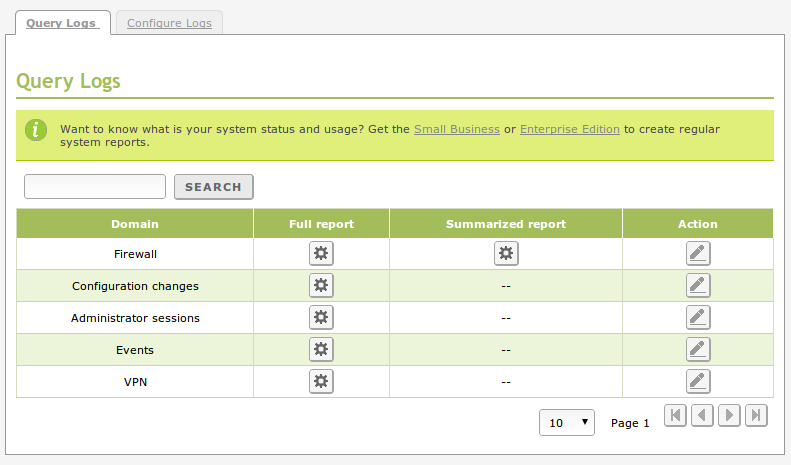Jump to the last page
The height and width of the screenshot is (465, 791).
pyautogui.click(x=756, y=415)
